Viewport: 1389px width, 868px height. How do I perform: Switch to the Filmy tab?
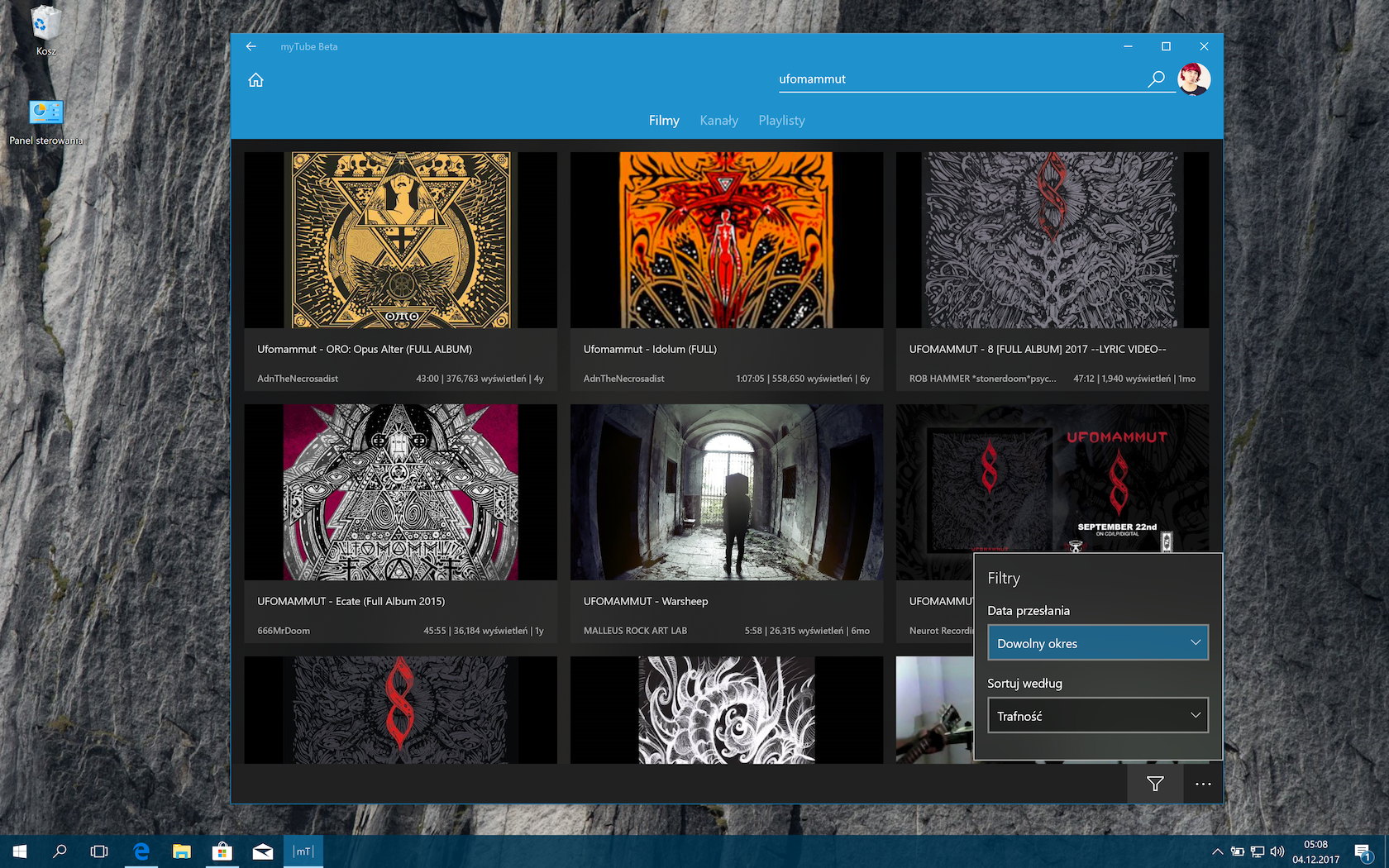point(664,121)
